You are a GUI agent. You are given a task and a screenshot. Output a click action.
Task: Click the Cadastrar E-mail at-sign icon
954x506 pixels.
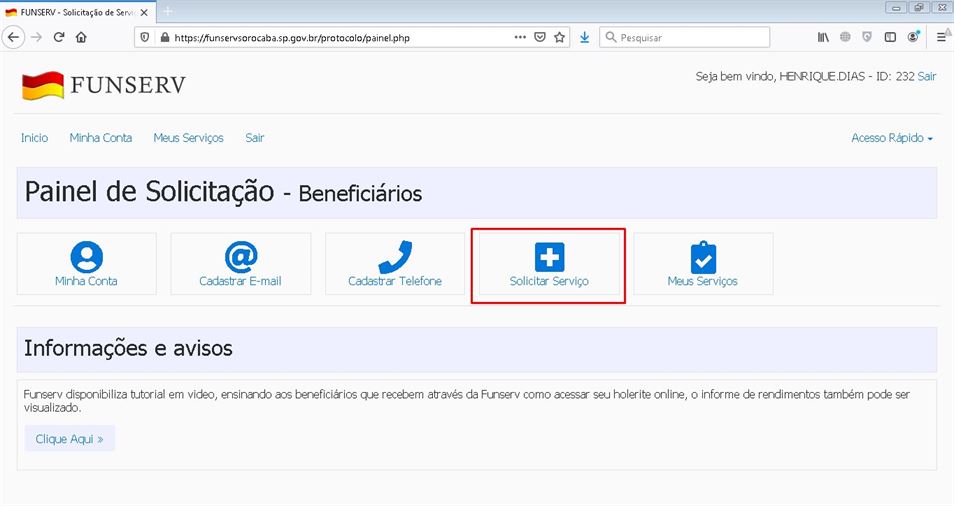coord(240,257)
